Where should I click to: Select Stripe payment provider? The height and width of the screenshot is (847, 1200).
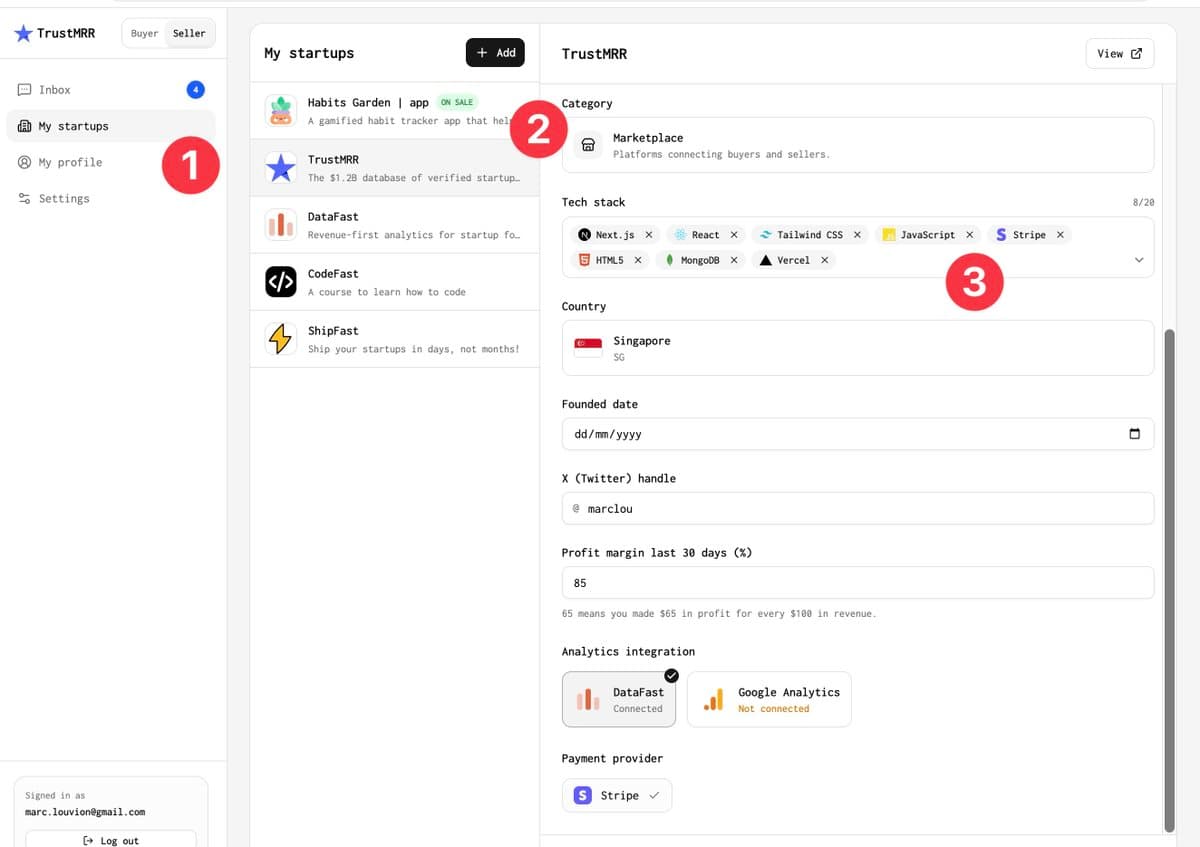point(617,795)
